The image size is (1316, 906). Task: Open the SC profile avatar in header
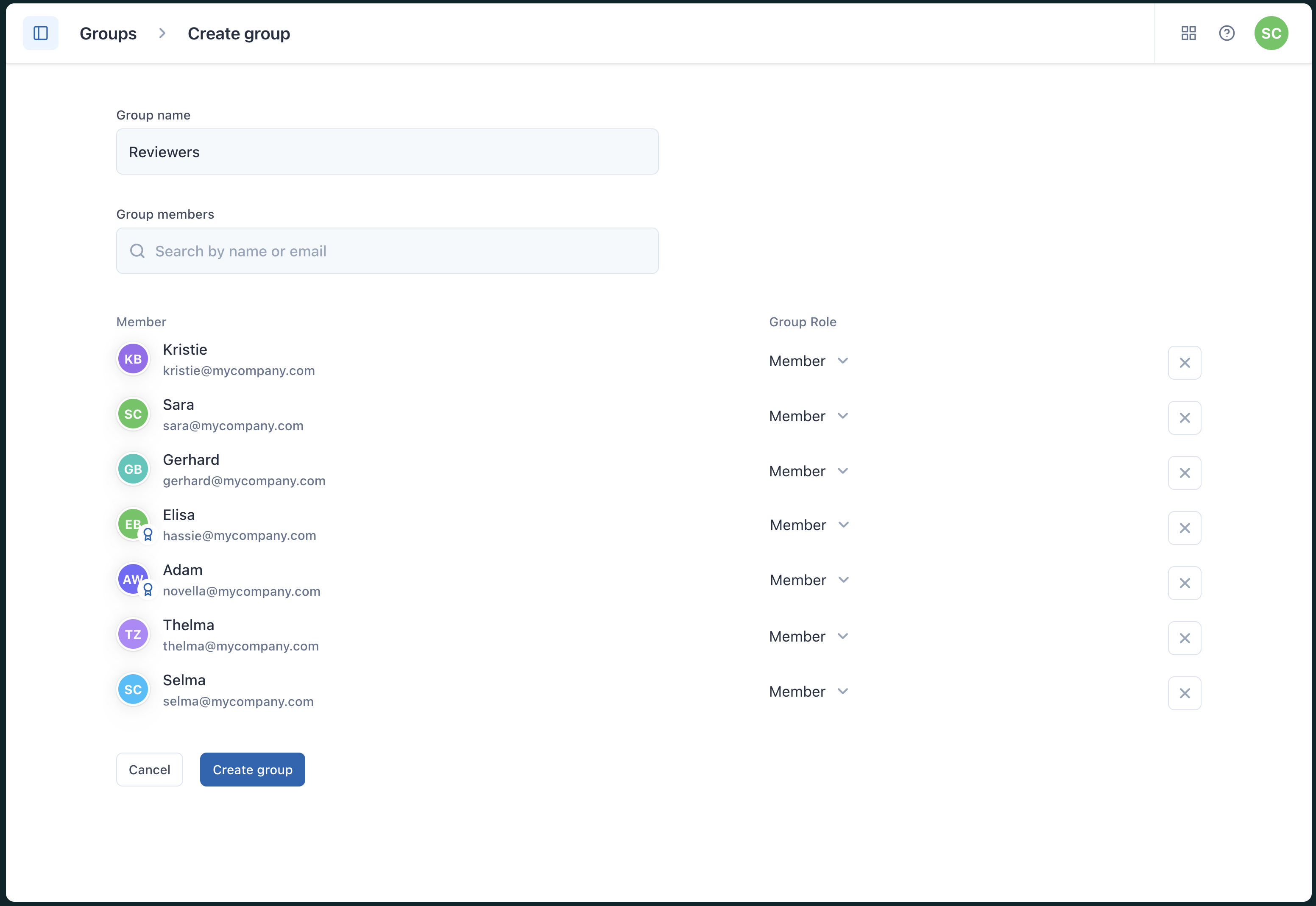(x=1271, y=33)
